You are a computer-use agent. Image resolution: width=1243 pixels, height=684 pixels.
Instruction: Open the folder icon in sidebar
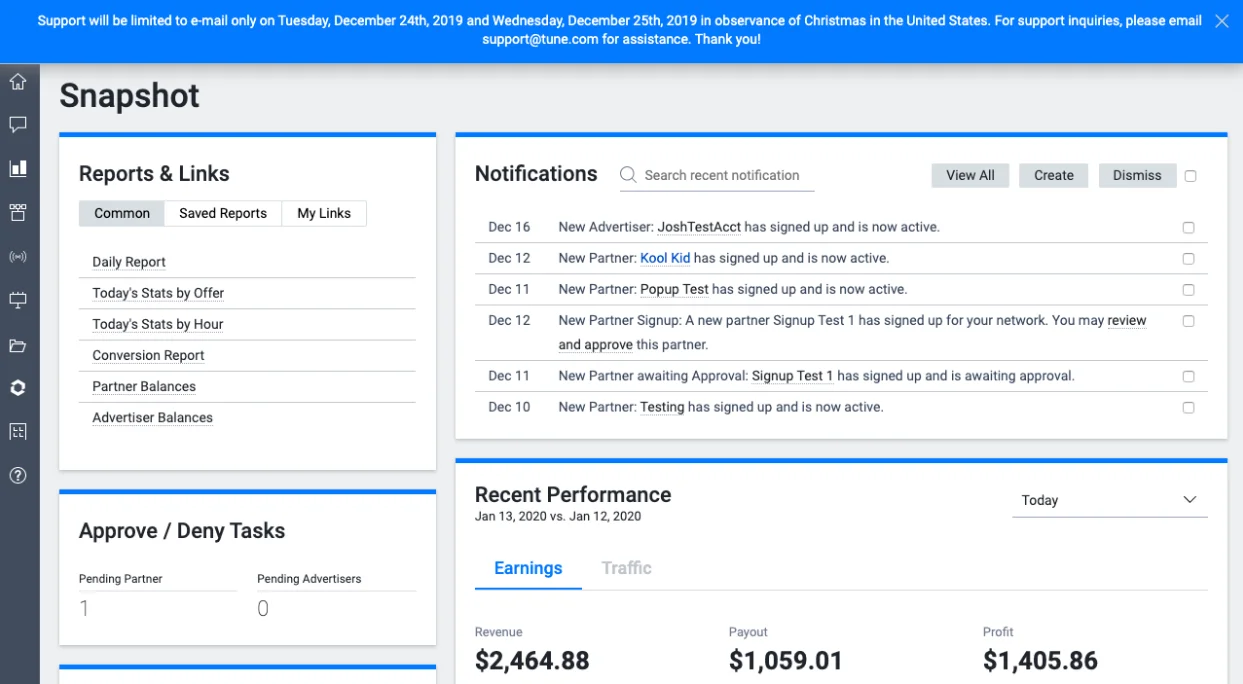(18, 345)
